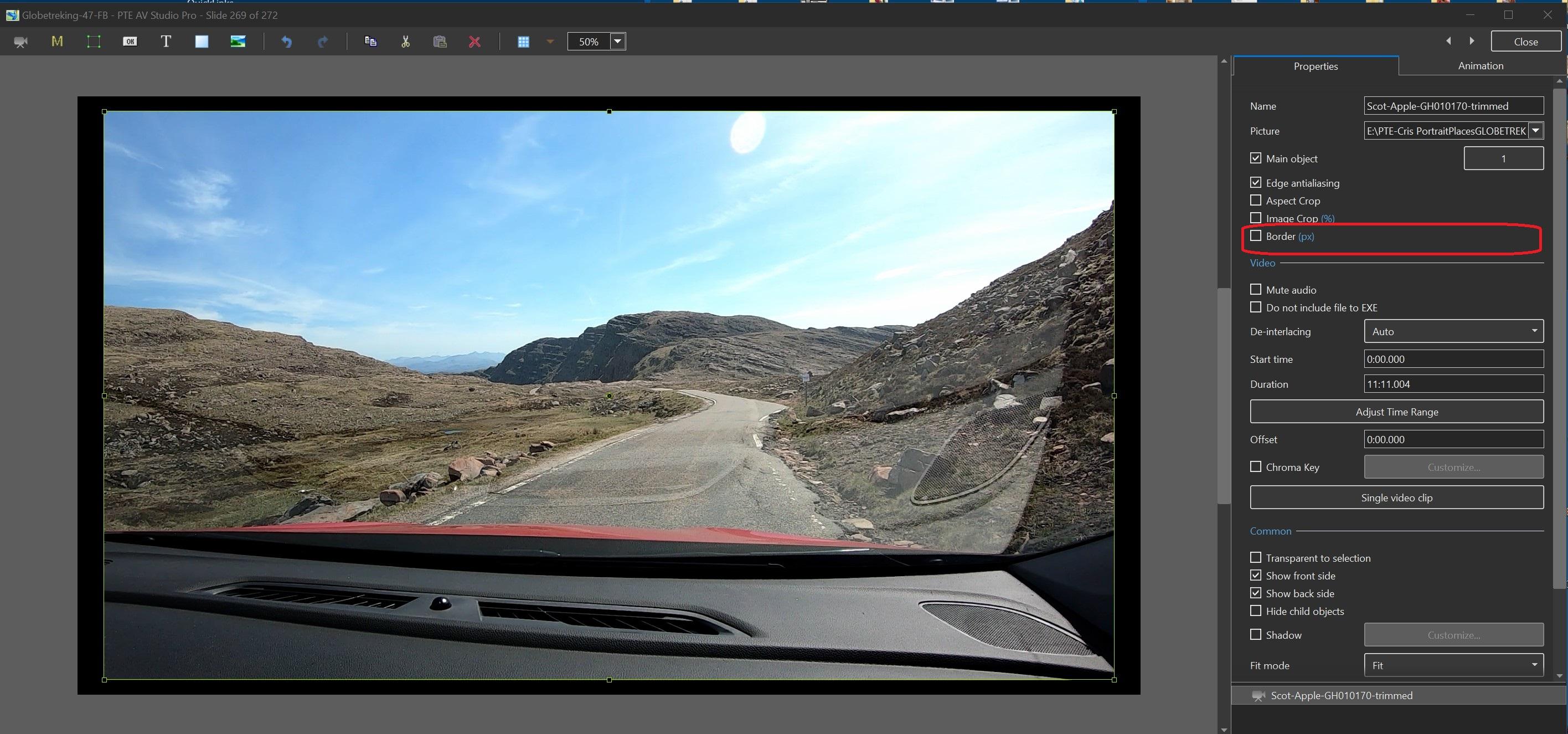Disable Edge antialiasing
The image size is (1568, 734).
coord(1256,182)
